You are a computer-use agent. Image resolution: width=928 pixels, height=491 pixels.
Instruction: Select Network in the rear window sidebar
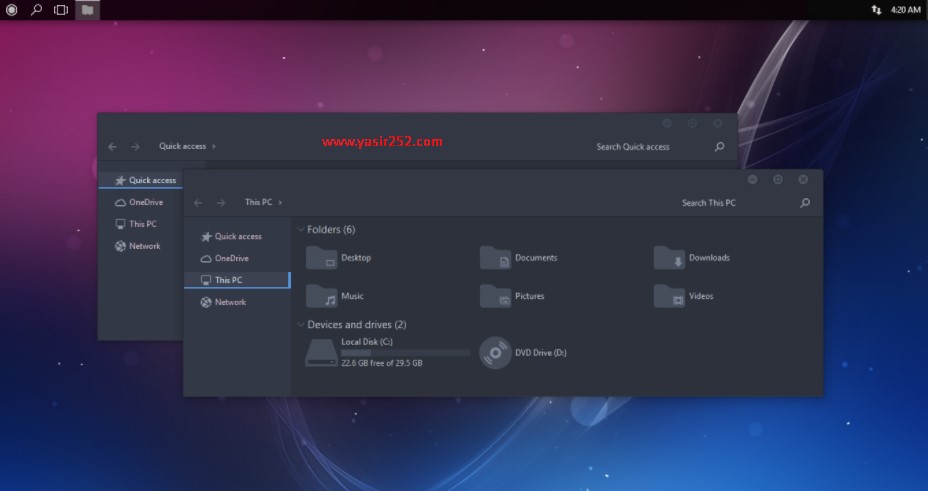[x=141, y=246]
